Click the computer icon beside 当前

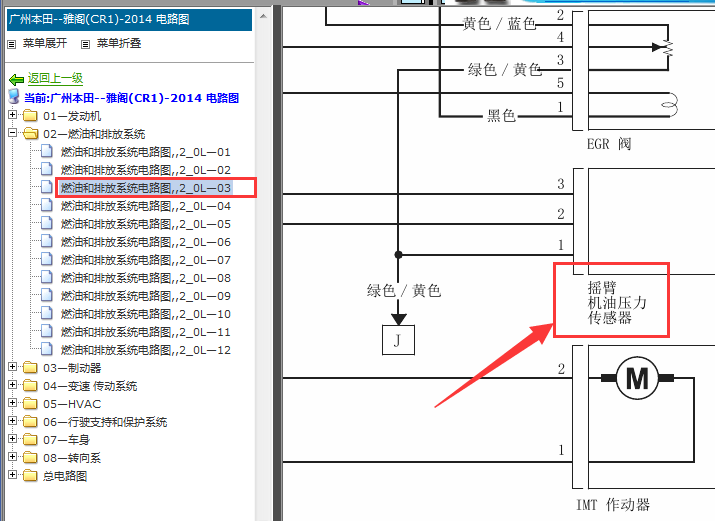tap(14, 96)
